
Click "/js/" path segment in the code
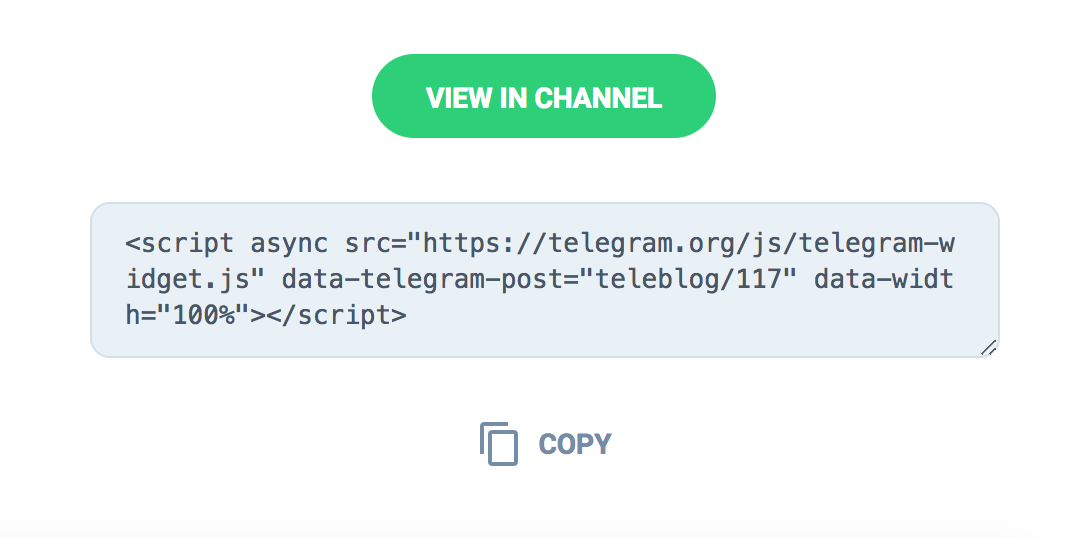(x=767, y=244)
